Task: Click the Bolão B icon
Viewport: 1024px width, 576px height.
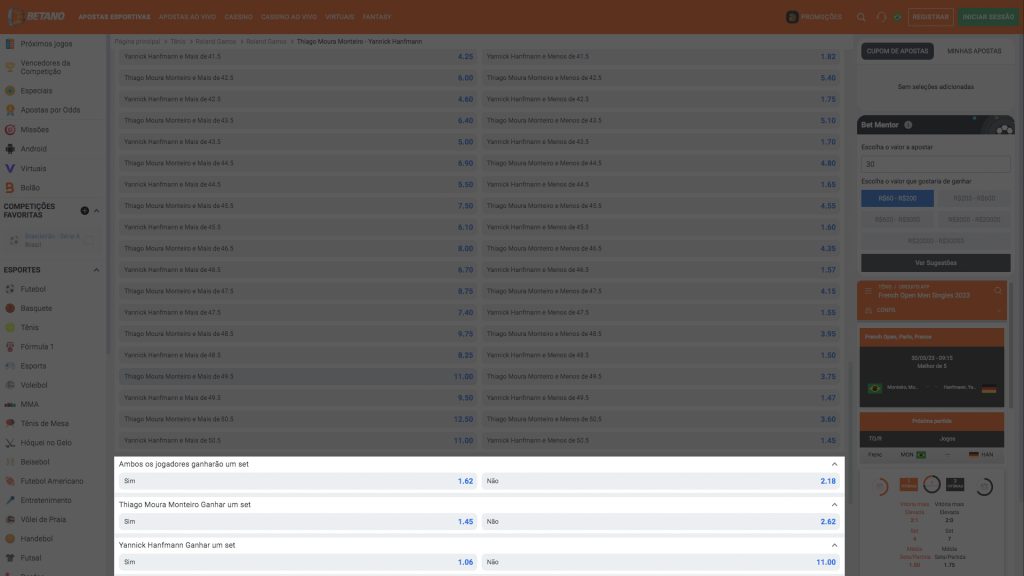Action: (x=10, y=187)
